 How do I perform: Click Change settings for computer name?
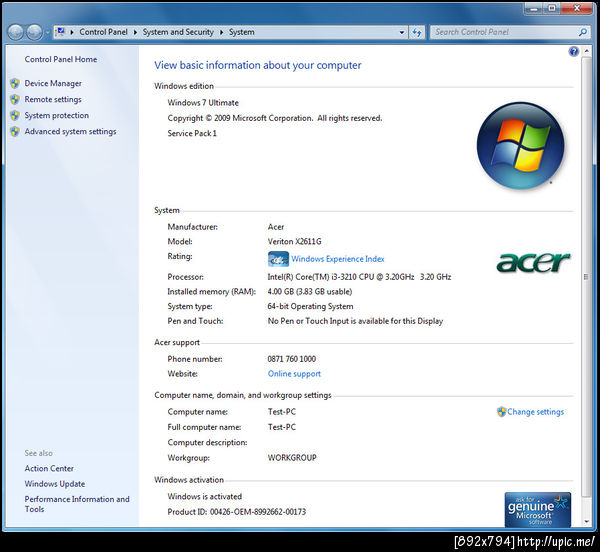click(535, 412)
